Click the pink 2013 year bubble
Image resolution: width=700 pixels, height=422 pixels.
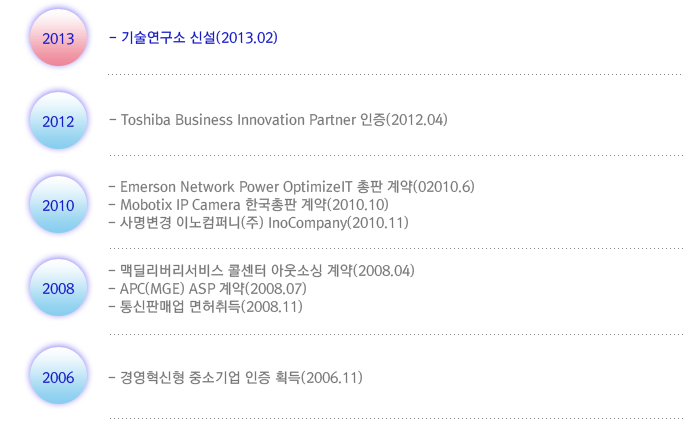coord(58,38)
